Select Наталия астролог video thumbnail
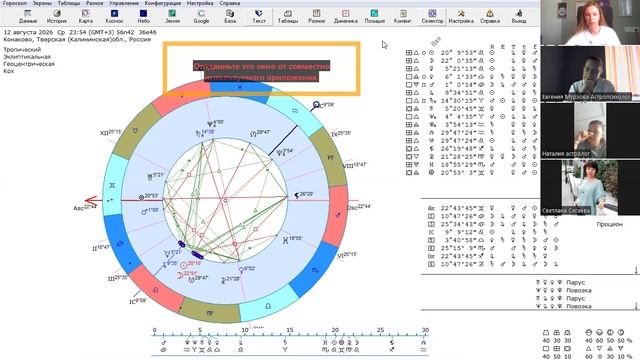The image size is (640, 360). [590, 131]
